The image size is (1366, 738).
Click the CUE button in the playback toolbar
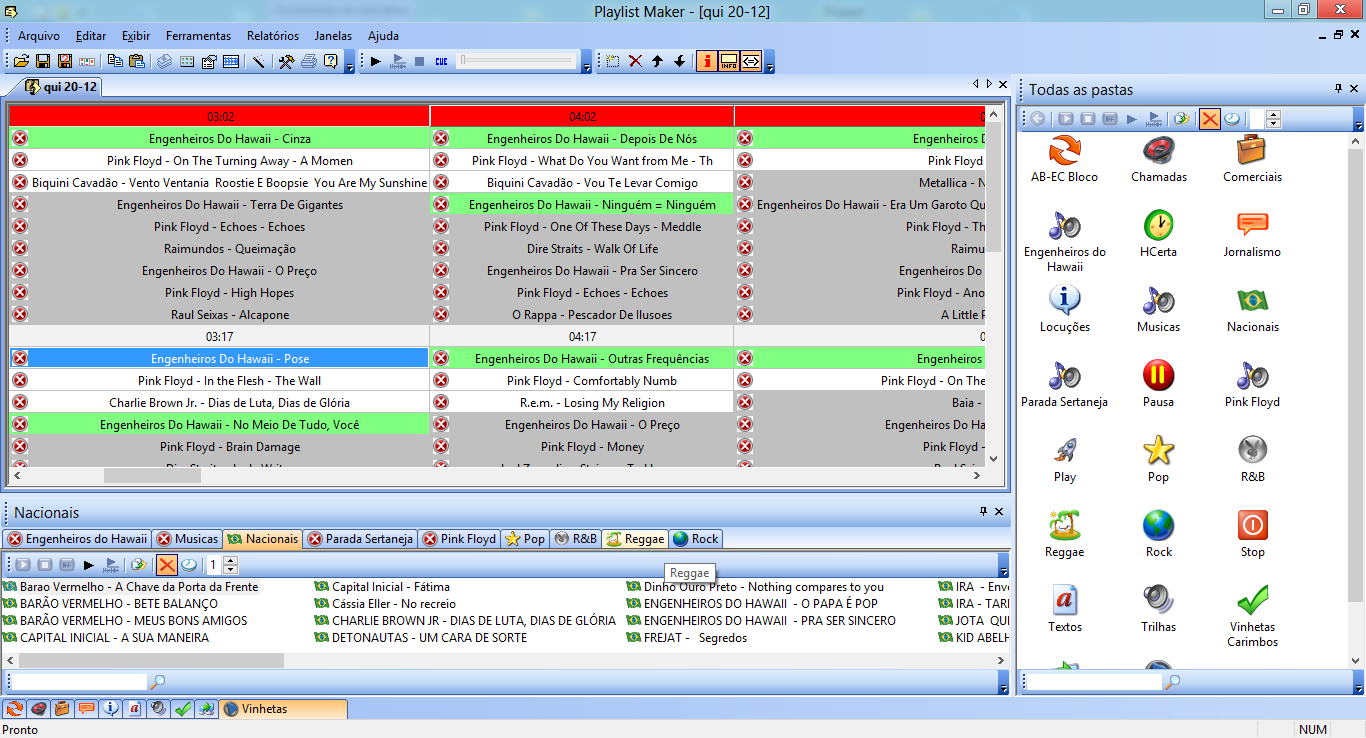(441, 61)
